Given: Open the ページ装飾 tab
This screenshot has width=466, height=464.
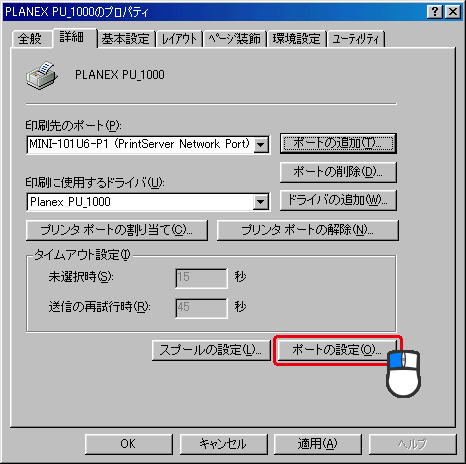Looking at the screenshot, I should coord(235,39).
